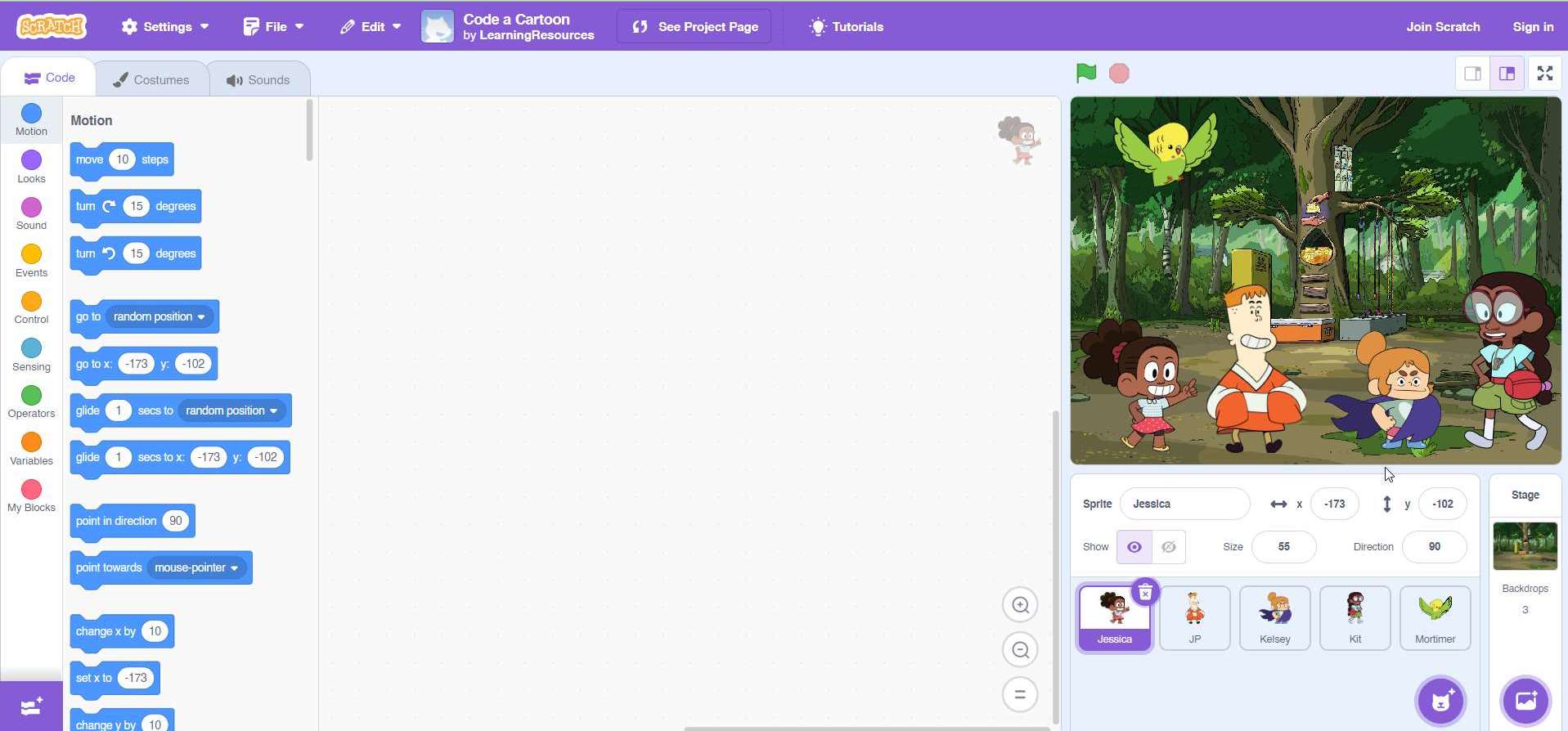
Task: Click Join Scratch link
Action: point(1443,26)
